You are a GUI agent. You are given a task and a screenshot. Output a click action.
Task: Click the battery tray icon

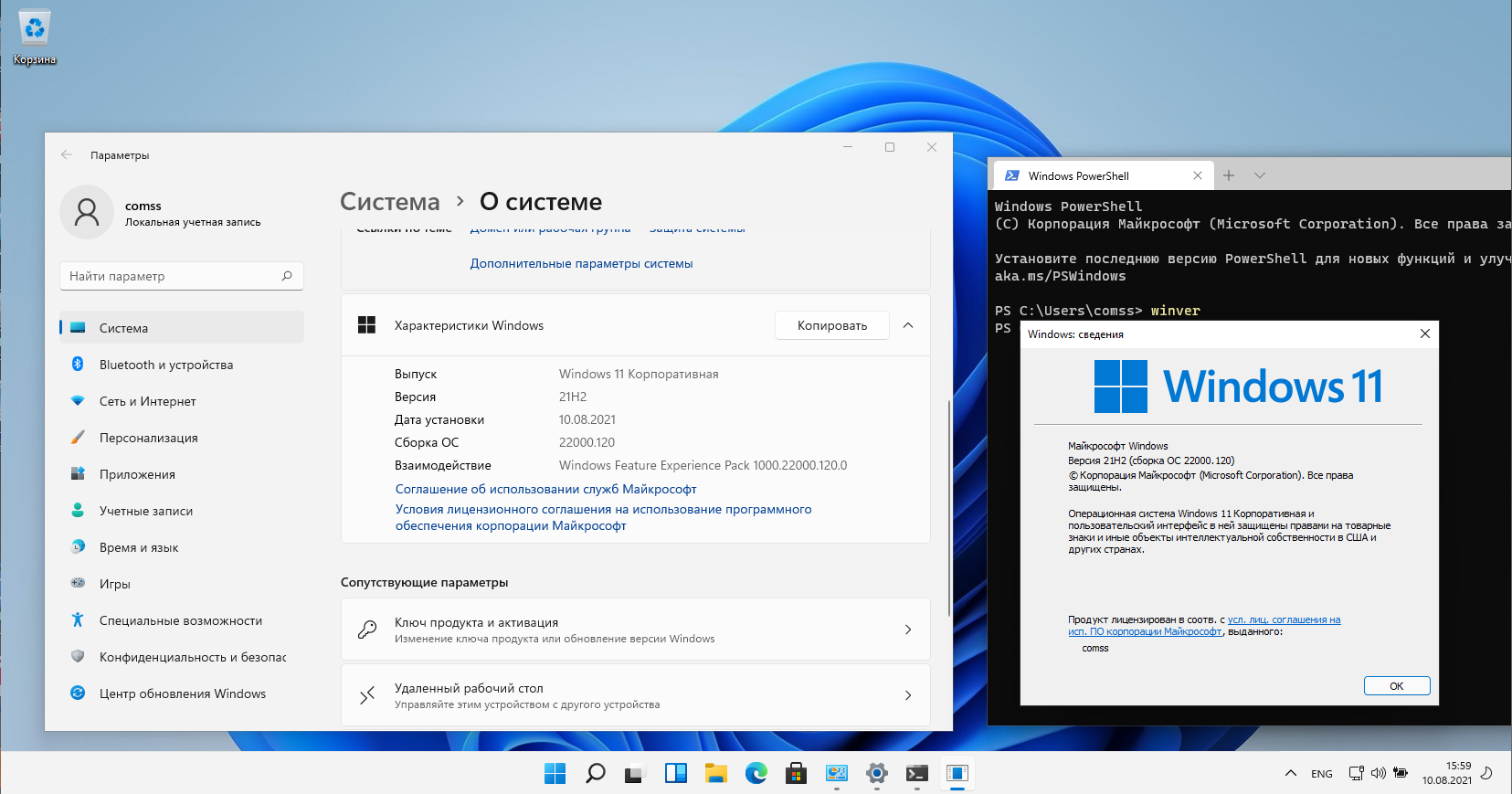1401,773
